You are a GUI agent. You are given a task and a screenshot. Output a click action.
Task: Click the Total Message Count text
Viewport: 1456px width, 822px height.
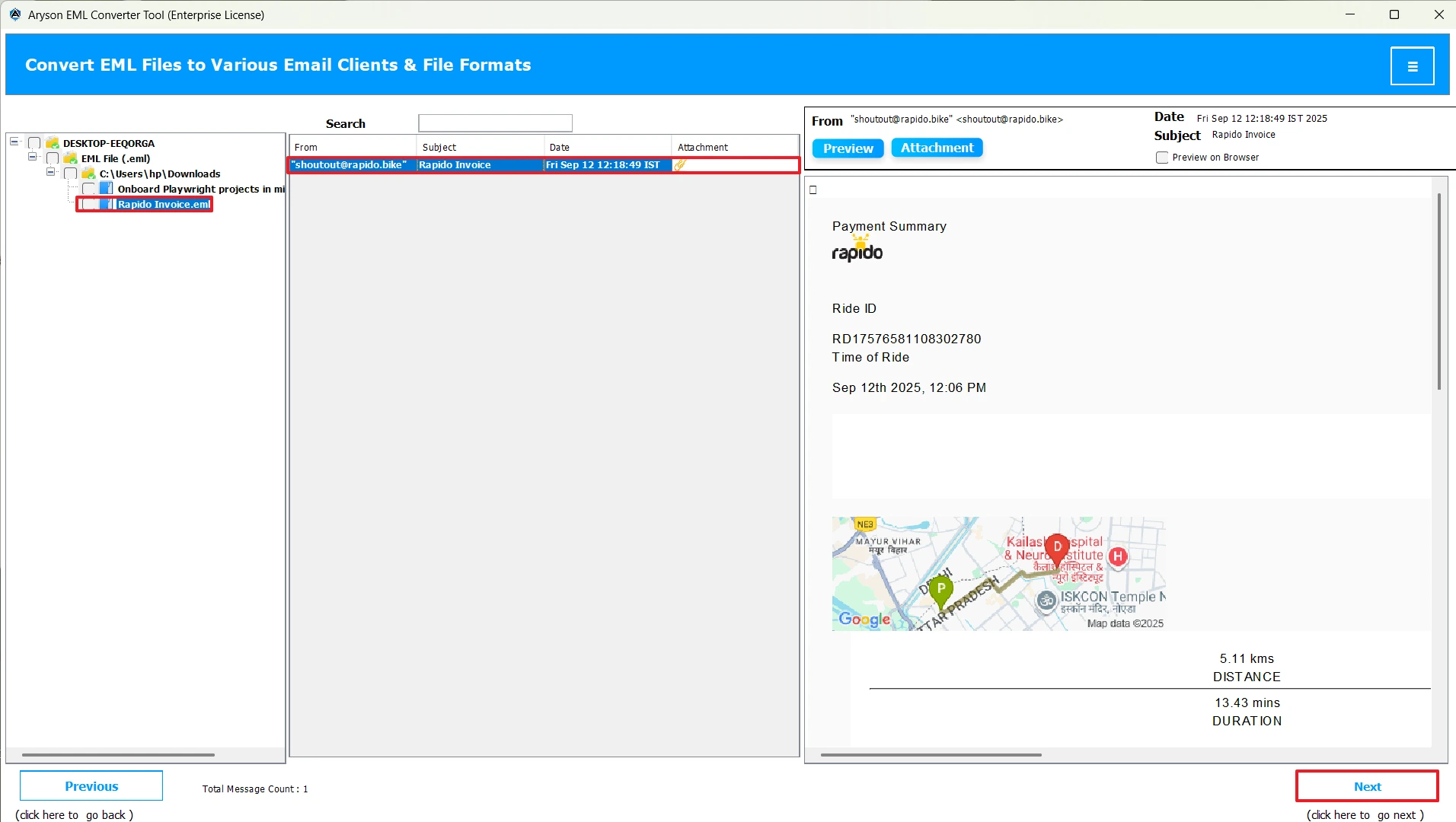(255, 789)
